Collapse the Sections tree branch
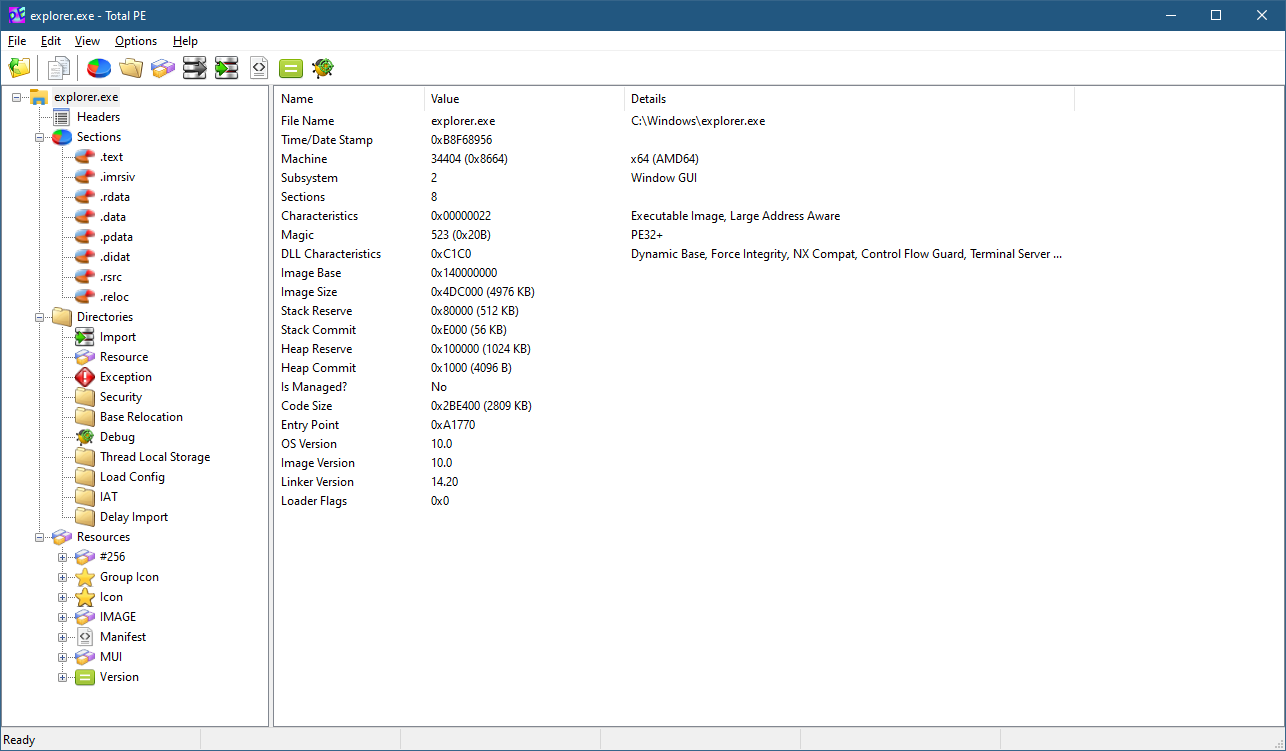1286x751 pixels. click(x=37, y=137)
